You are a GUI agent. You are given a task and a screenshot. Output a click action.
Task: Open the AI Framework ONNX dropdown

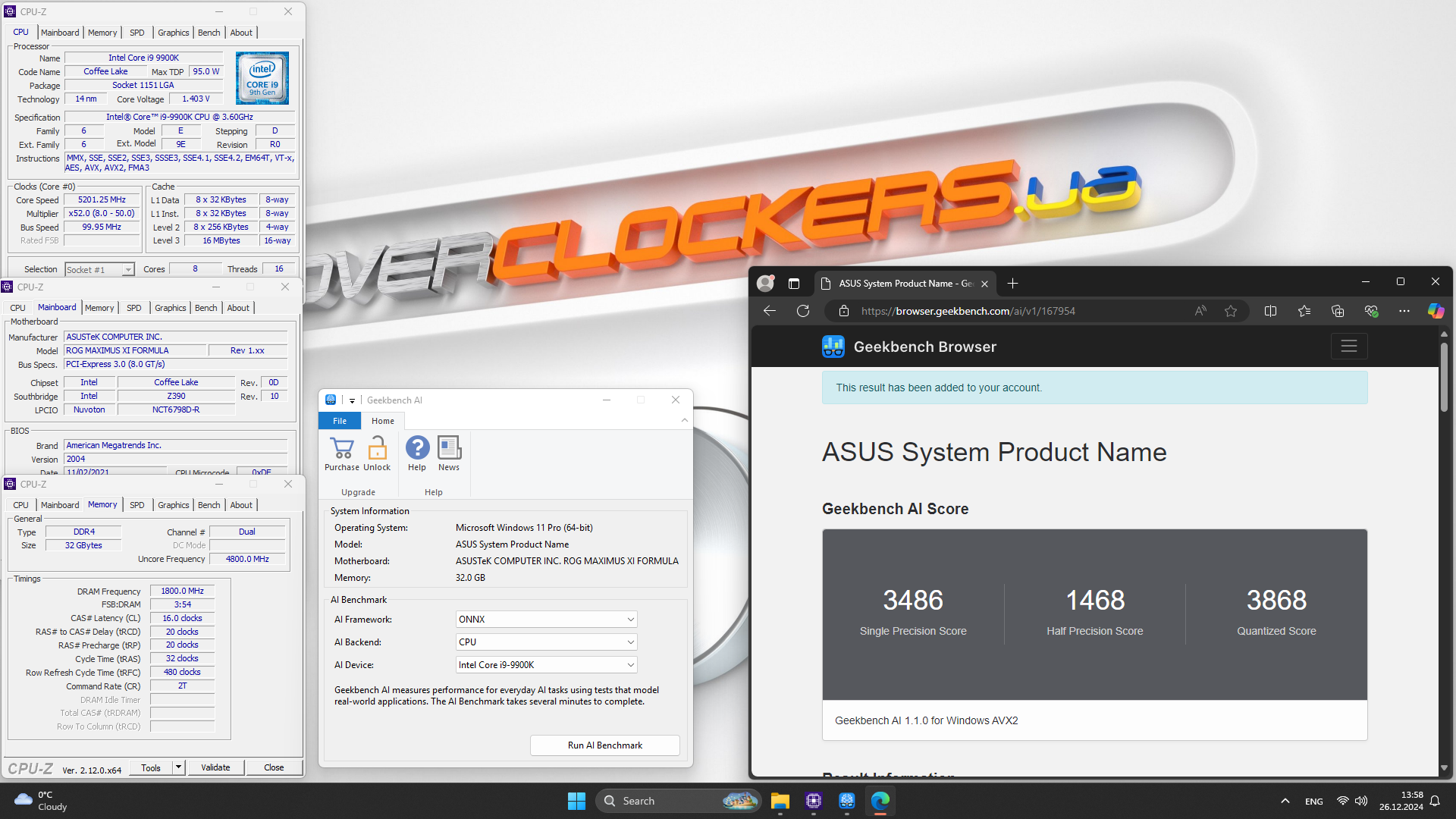(546, 620)
